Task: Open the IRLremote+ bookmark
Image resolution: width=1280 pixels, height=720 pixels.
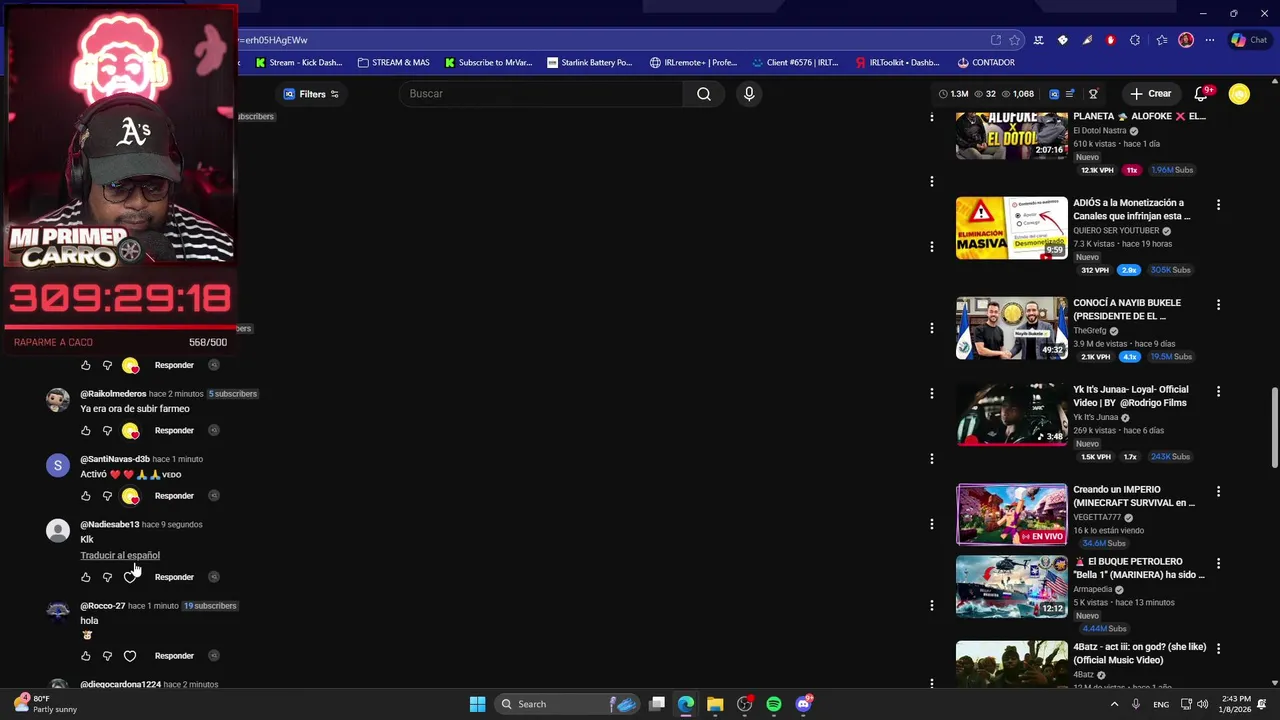Action: (693, 62)
